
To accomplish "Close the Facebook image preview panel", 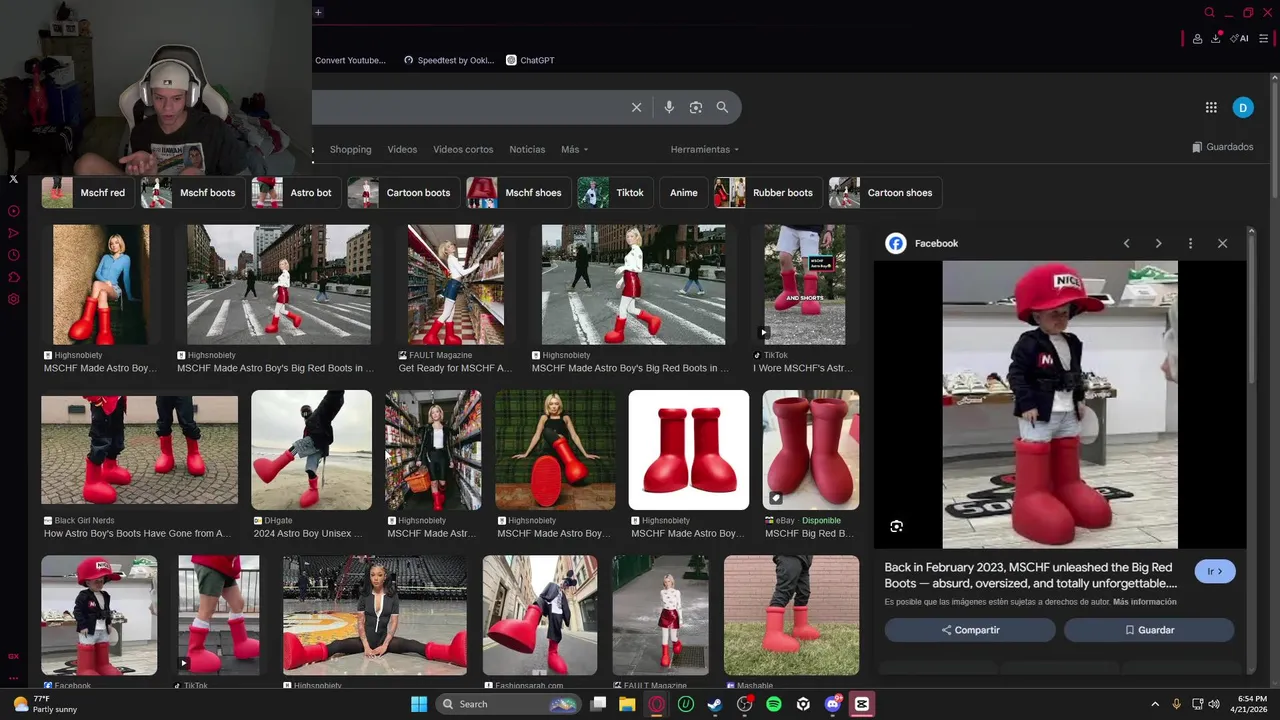I will [1222, 243].
